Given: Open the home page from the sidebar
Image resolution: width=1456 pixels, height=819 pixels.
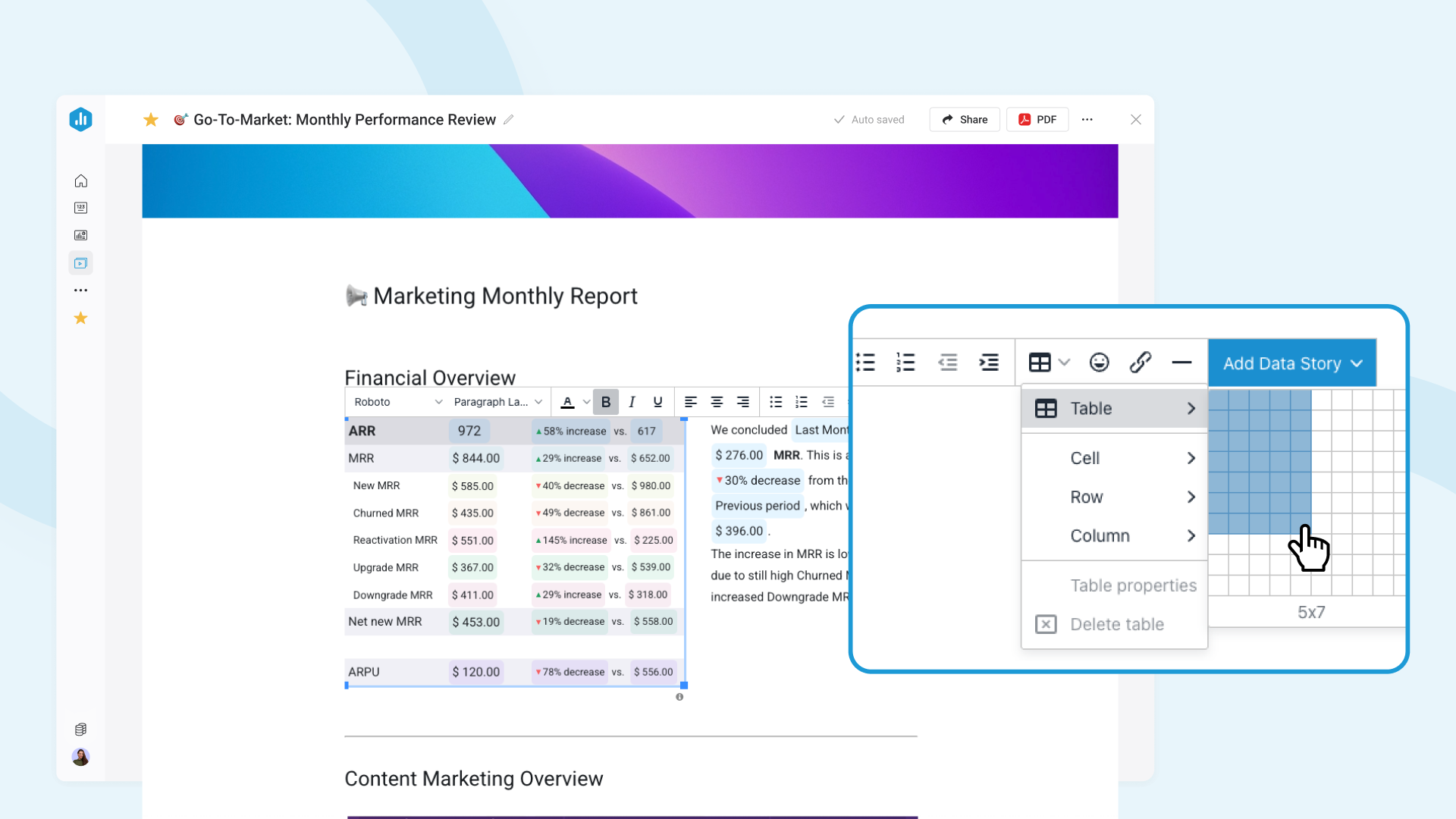Looking at the screenshot, I should pos(80,180).
